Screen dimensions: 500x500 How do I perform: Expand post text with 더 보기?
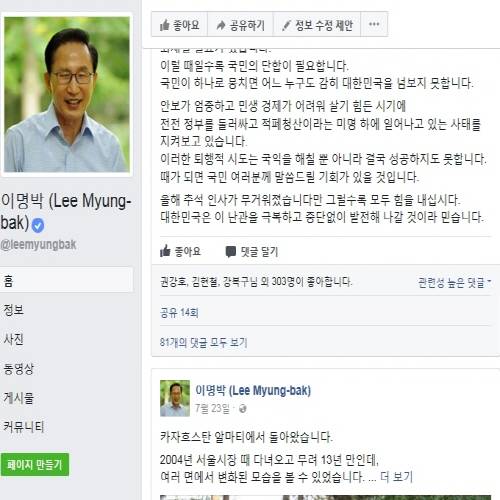coord(396,477)
